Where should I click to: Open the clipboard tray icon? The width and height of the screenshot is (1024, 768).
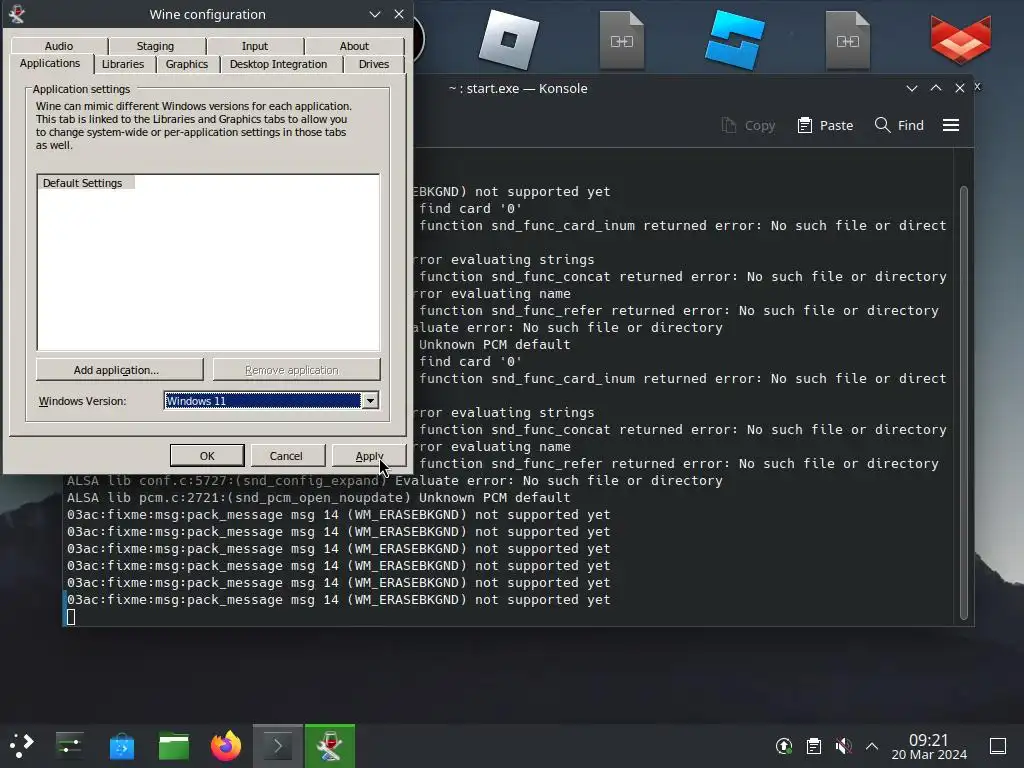tap(814, 745)
